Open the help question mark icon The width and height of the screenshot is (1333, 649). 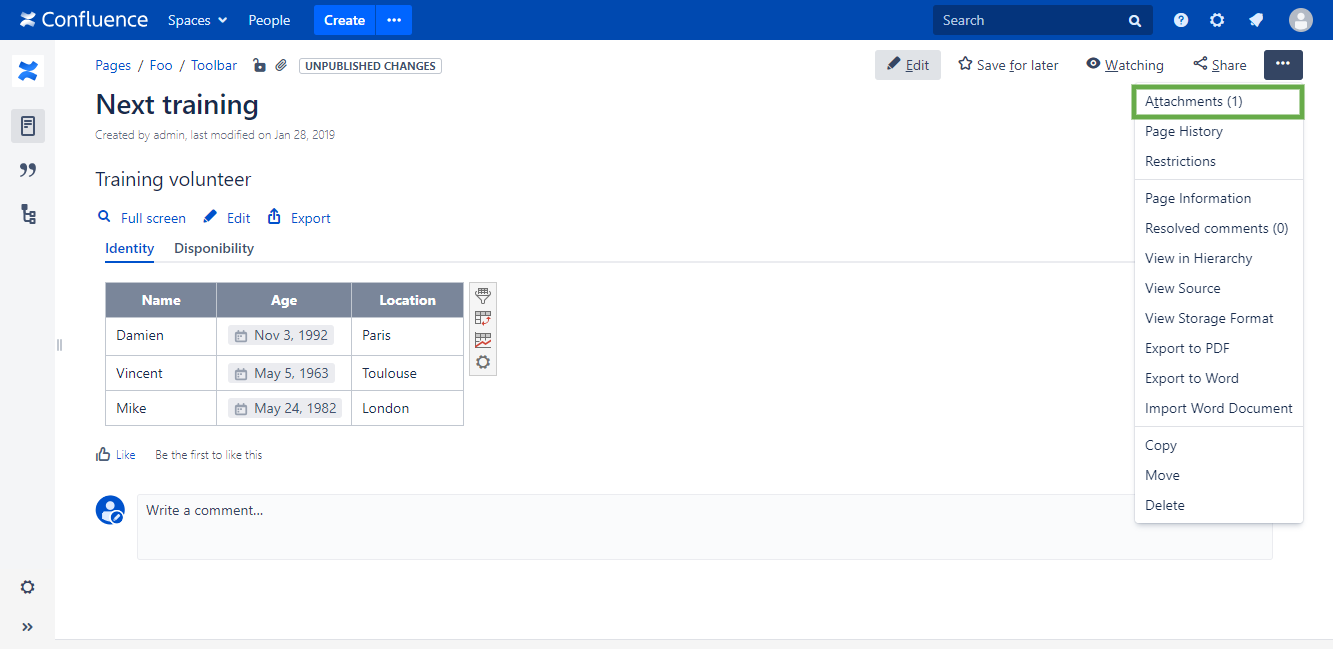(x=1181, y=20)
